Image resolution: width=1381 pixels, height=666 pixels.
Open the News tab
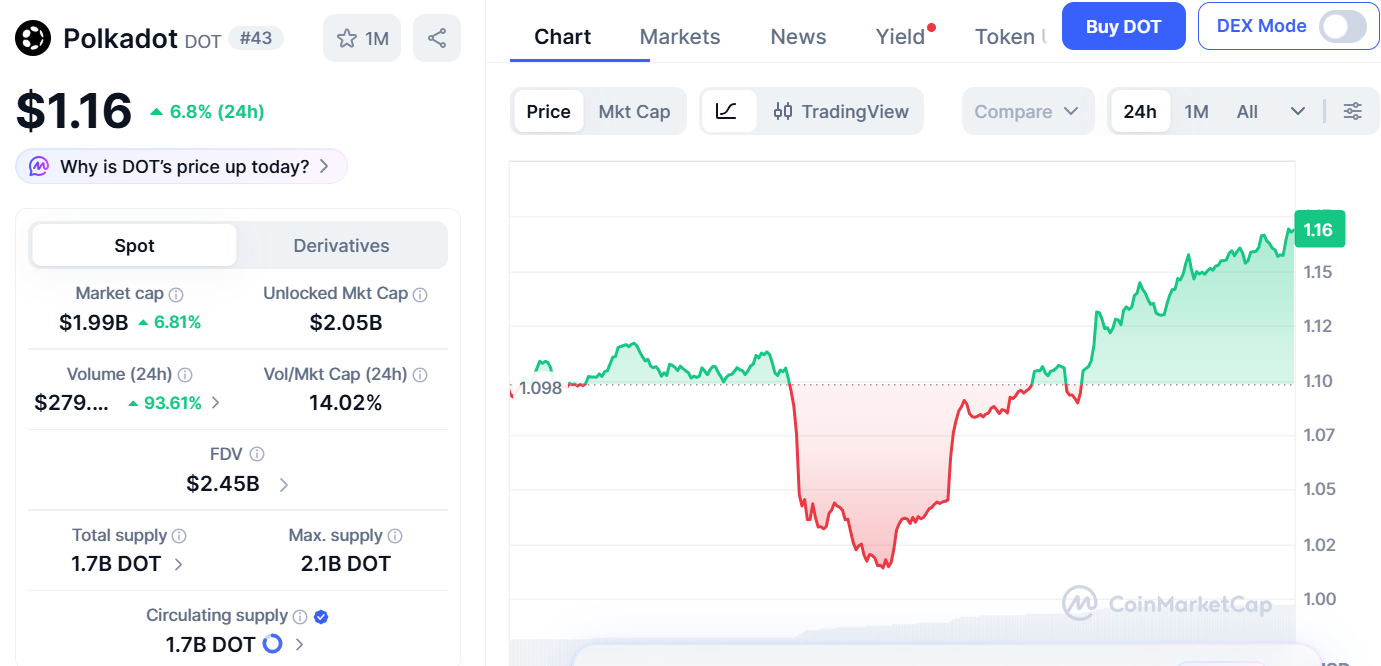[798, 37]
